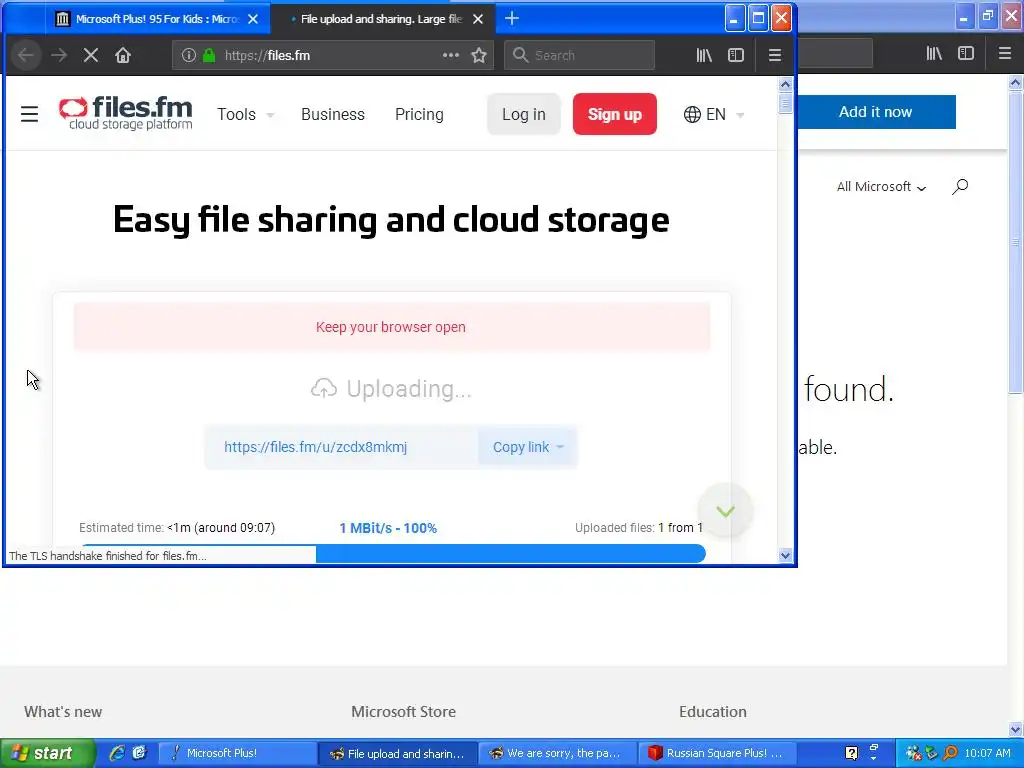Viewport: 1024px width, 768px height.
Task: Launch Internet Explorer from quick launch
Action: (117, 753)
